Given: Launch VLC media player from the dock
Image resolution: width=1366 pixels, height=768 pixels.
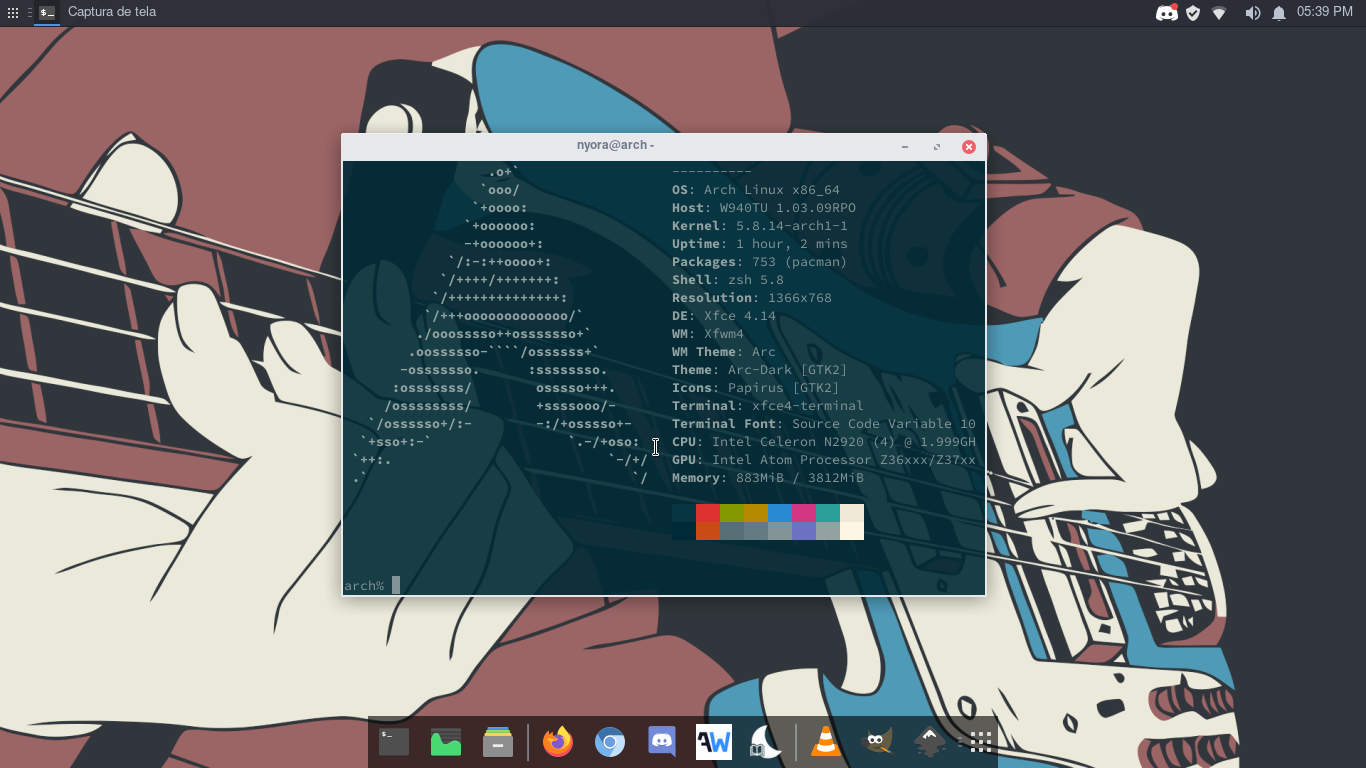Looking at the screenshot, I should [x=826, y=742].
